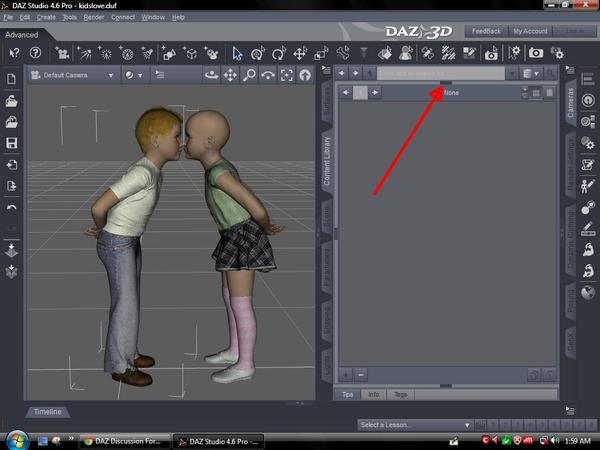Viewport: 600px width, 450px height.
Task: Click the viewport orbit/rotate view icon
Action: [212, 75]
